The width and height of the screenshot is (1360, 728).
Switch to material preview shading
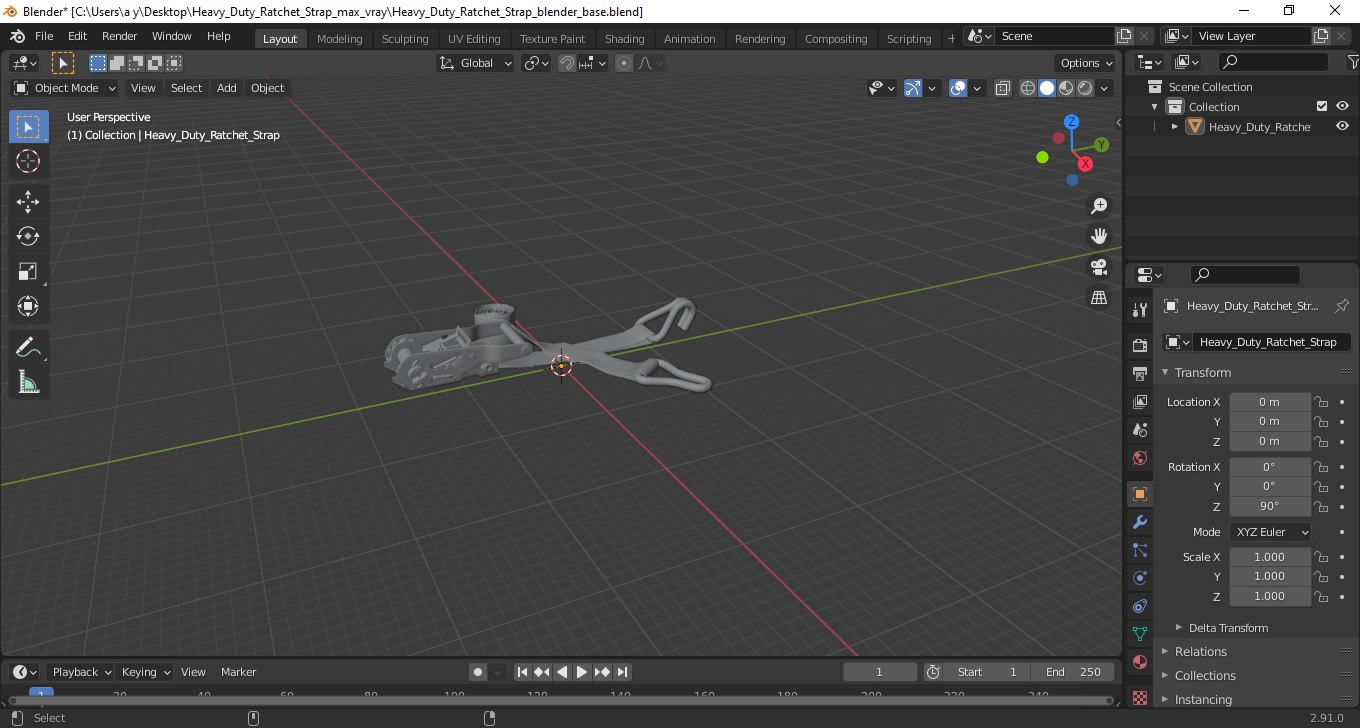tap(1066, 88)
